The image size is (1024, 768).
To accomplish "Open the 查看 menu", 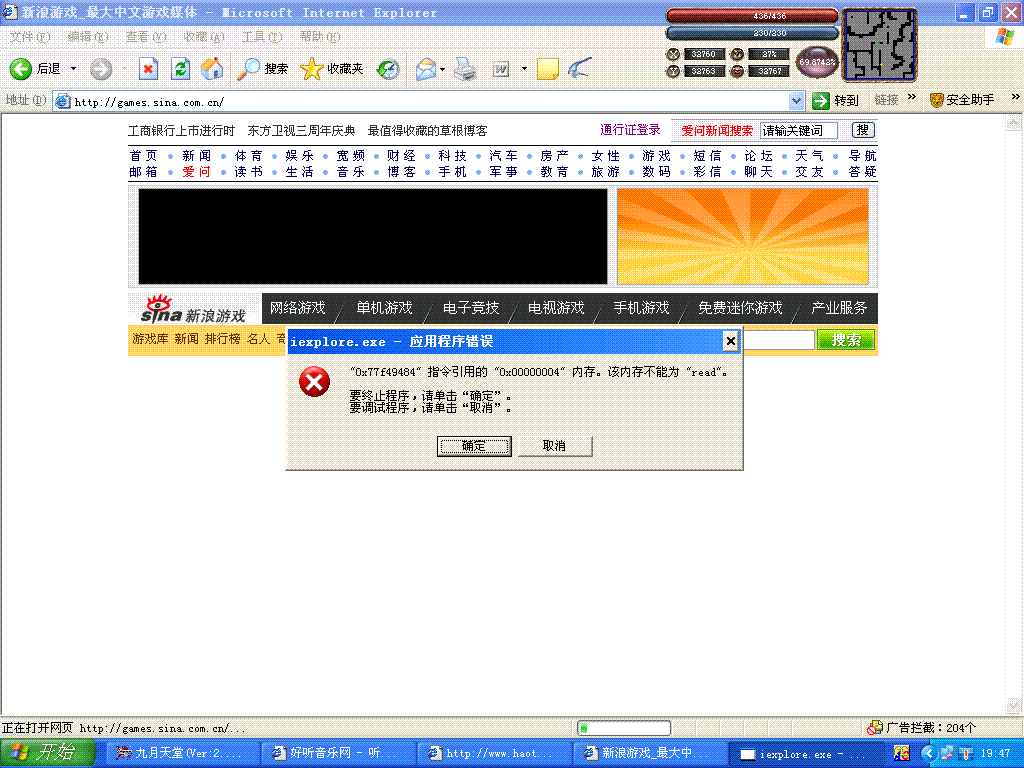I will 146,37.
